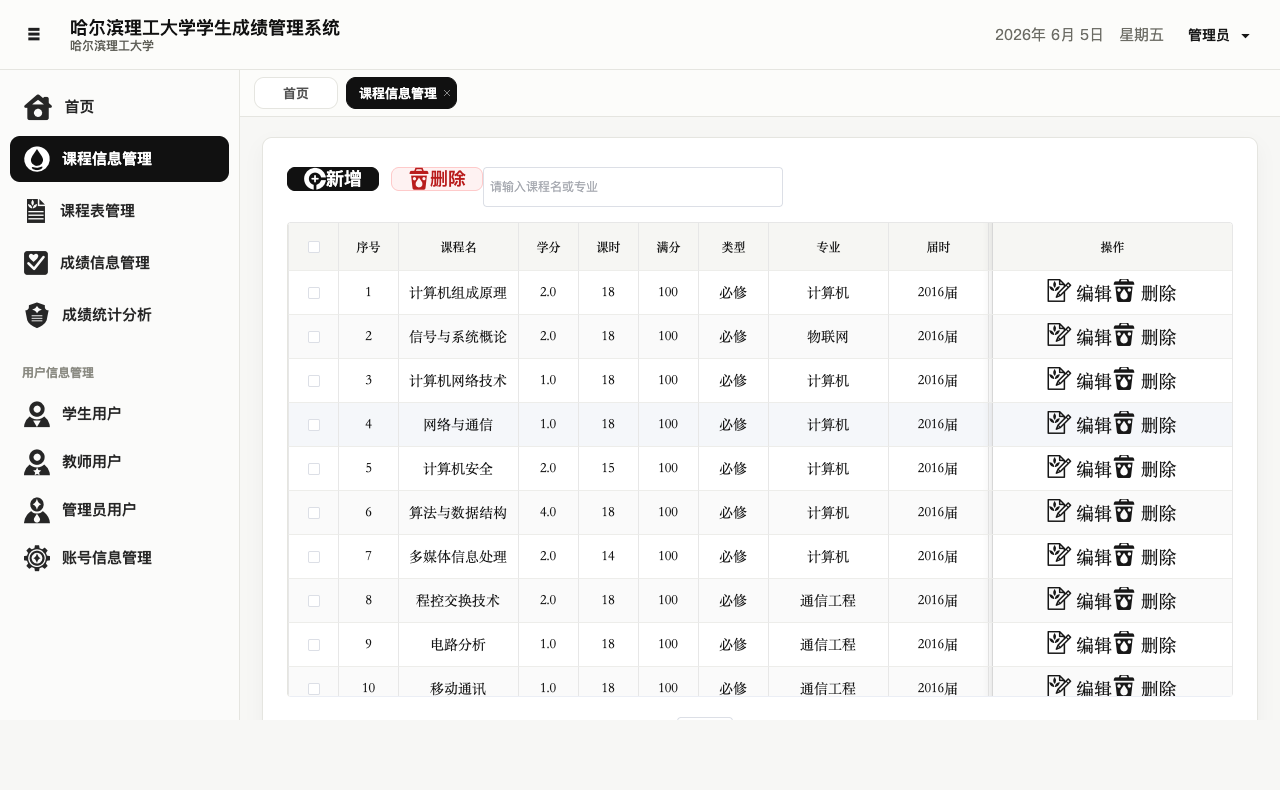Check the box for 多媒体信息处理 row
The width and height of the screenshot is (1280, 790).
click(x=314, y=557)
